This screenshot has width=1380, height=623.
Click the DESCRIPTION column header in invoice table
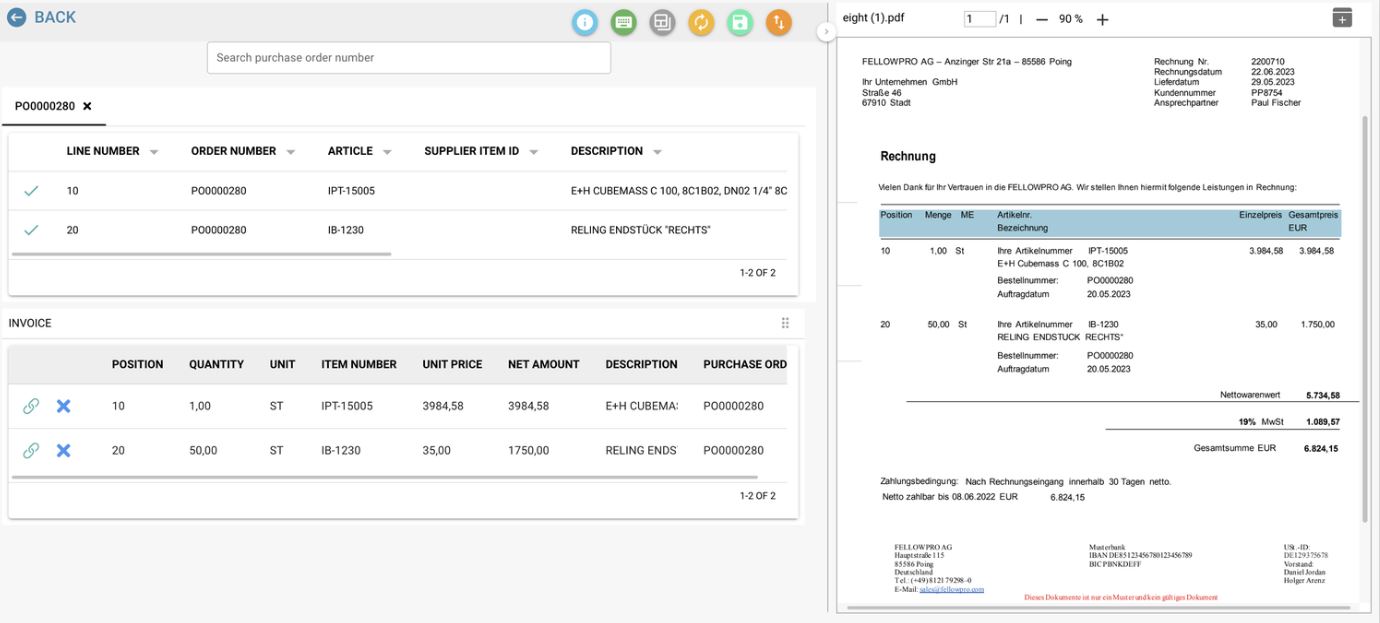pyautogui.click(x=642, y=365)
